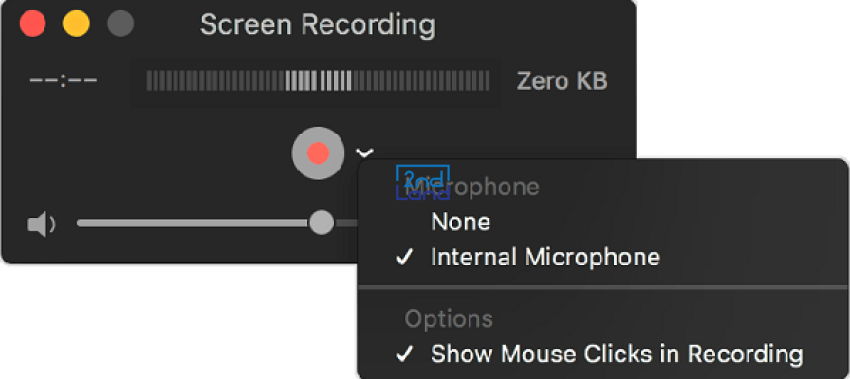Choose the Internal Microphone option
The width and height of the screenshot is (850, 379).
coord(545,257)
